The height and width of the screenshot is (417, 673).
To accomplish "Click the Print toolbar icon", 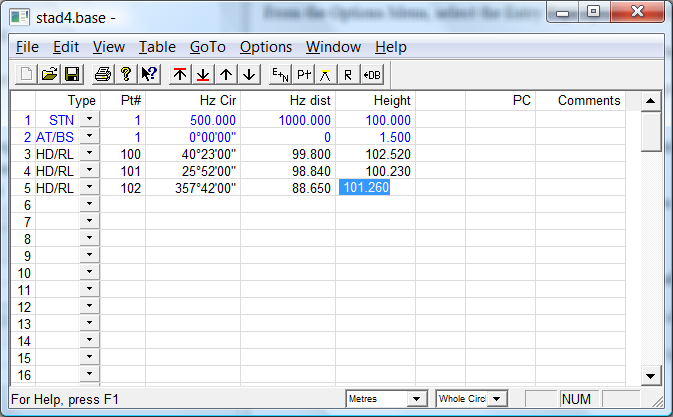I will click(x=102, y=74).
